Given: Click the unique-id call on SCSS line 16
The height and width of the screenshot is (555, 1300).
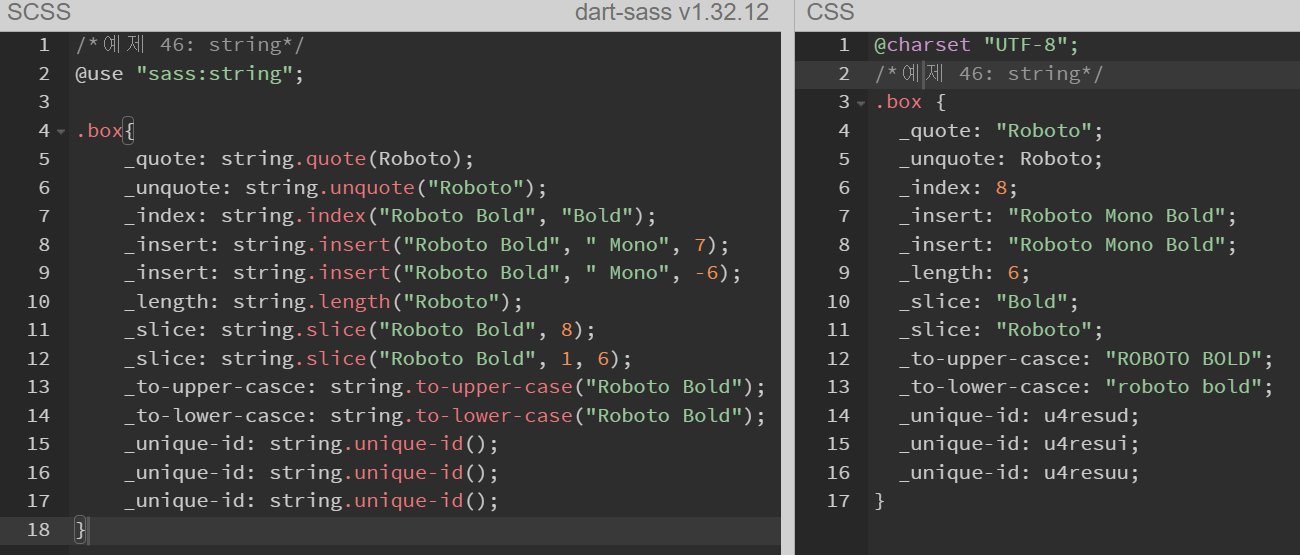Looking at the screenshot, I should coord(384,473).
